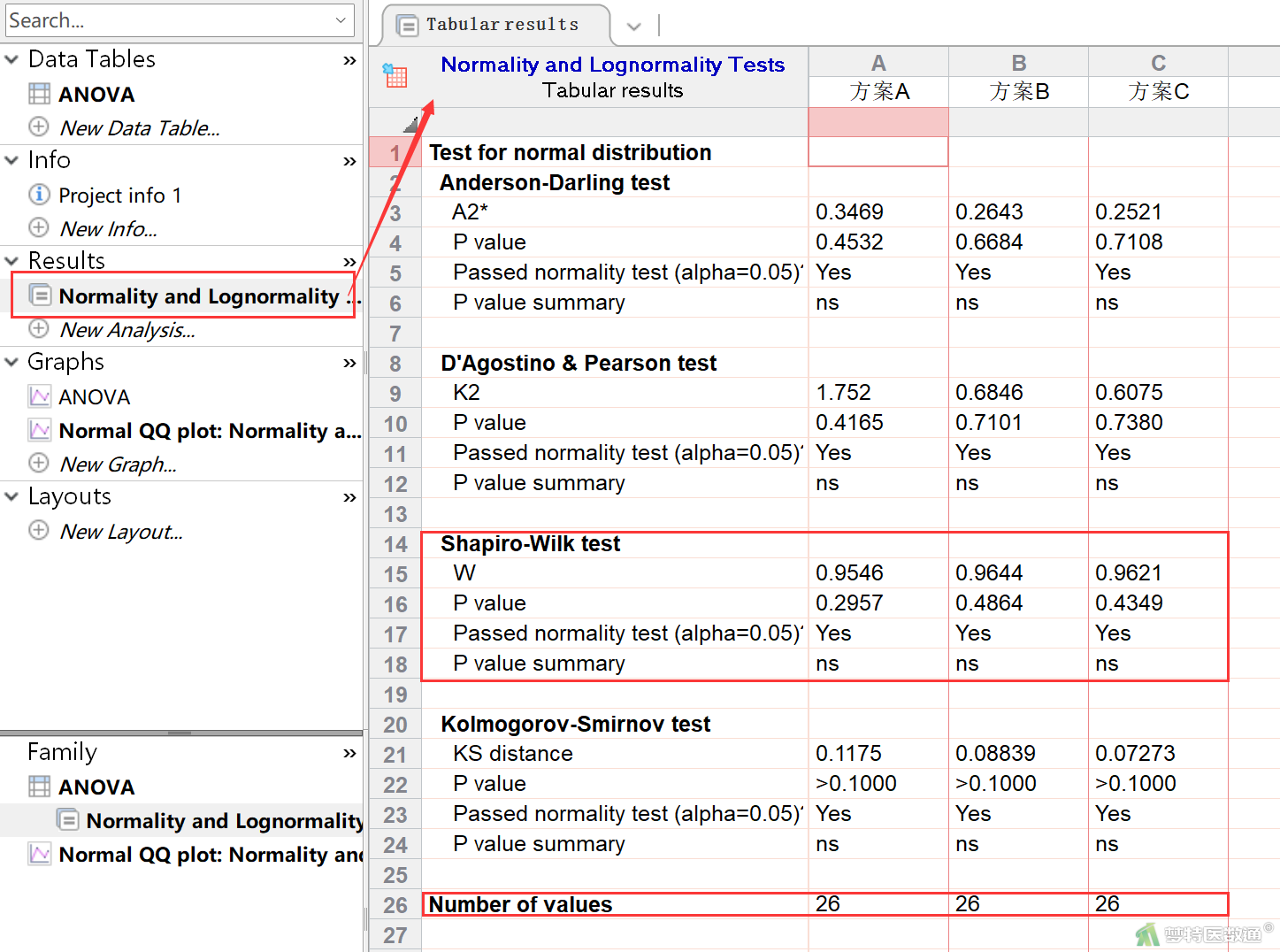Open the Normal QQ plot graph under Graphs
This screenshot has height=952, width=1280.
pos(210,430)
